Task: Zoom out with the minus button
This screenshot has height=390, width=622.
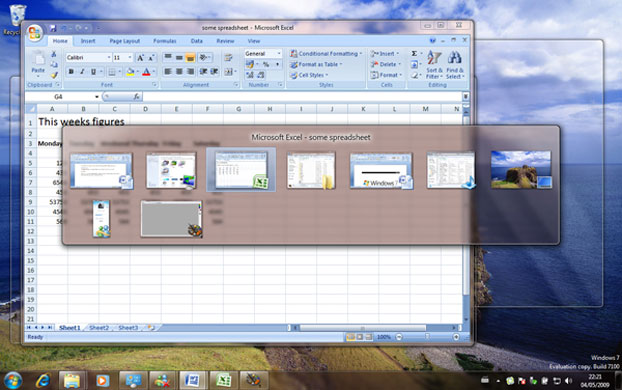Action: click(x=399, y=337)
